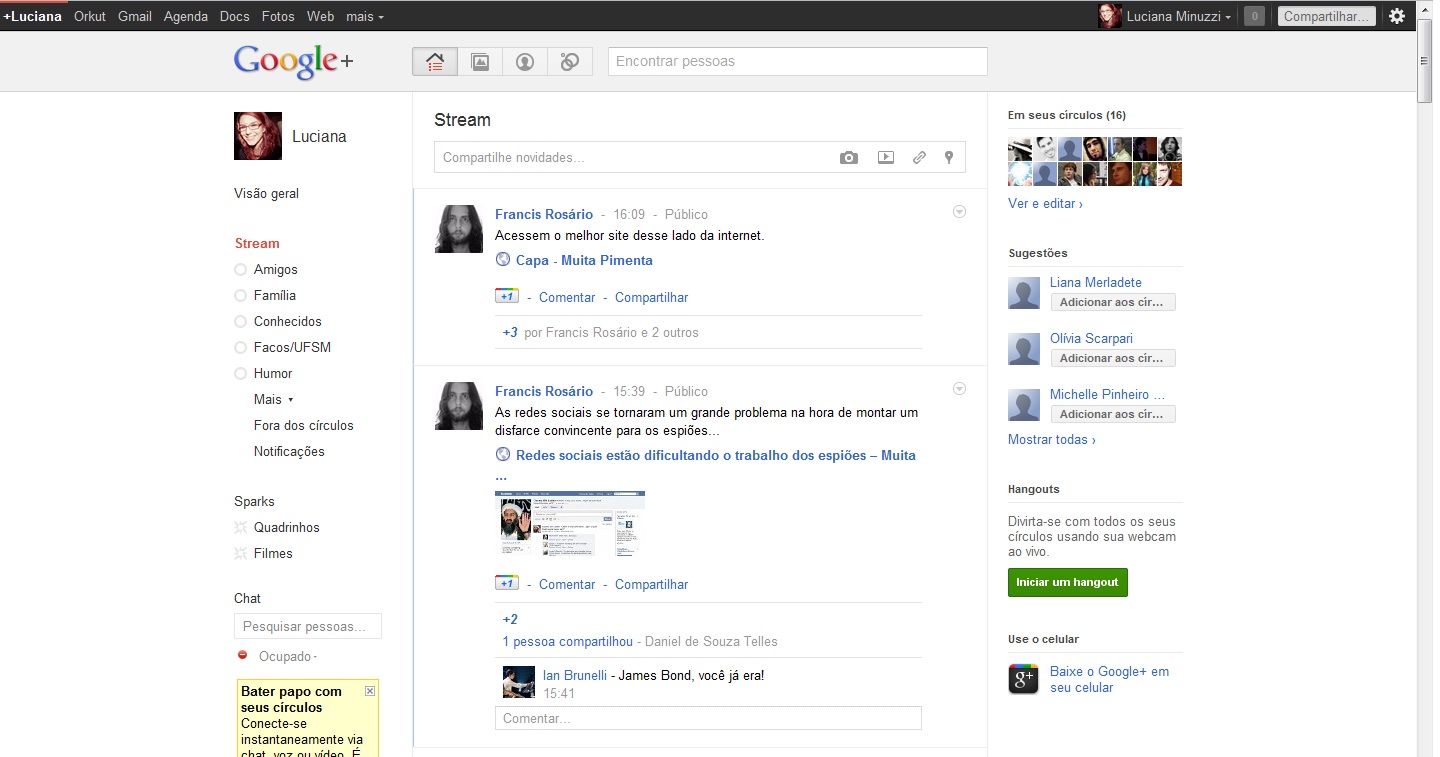Click Ver e editar circles link
The image size is (1440, 757).
(1045, 204)
